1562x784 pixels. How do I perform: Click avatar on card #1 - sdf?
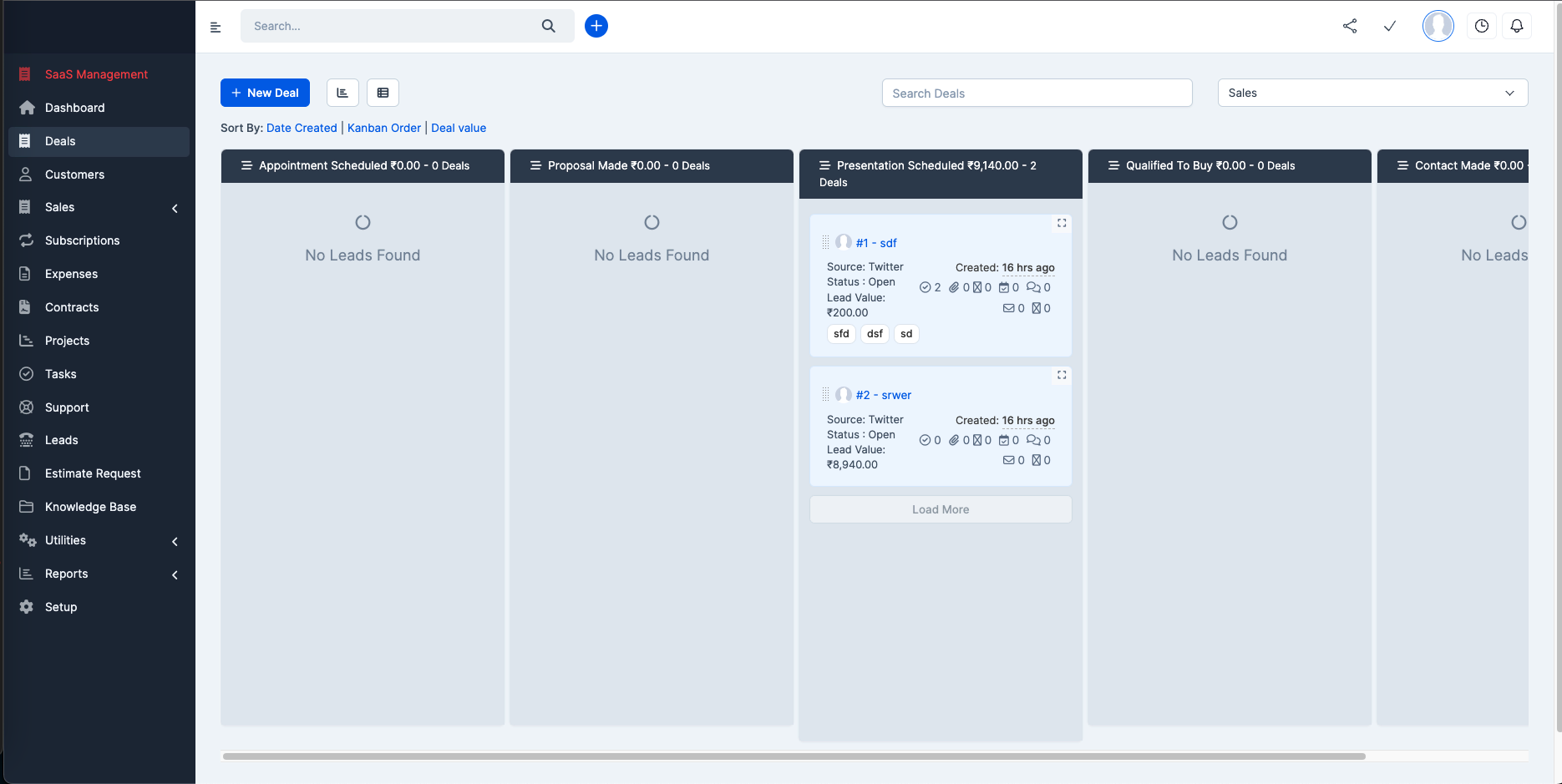coord(844,242)
